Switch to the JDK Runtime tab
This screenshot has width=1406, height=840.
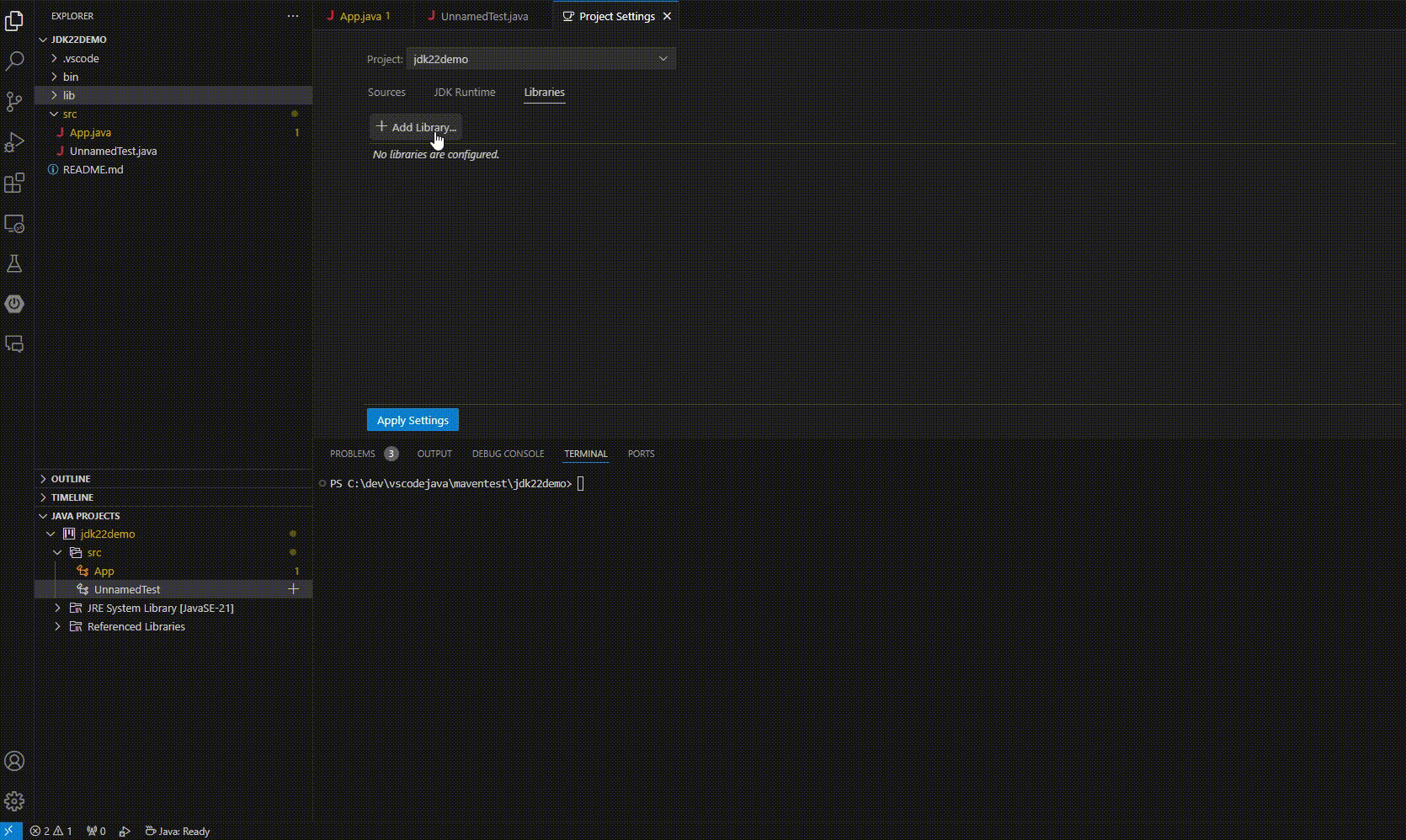click(x=464, y=93)
